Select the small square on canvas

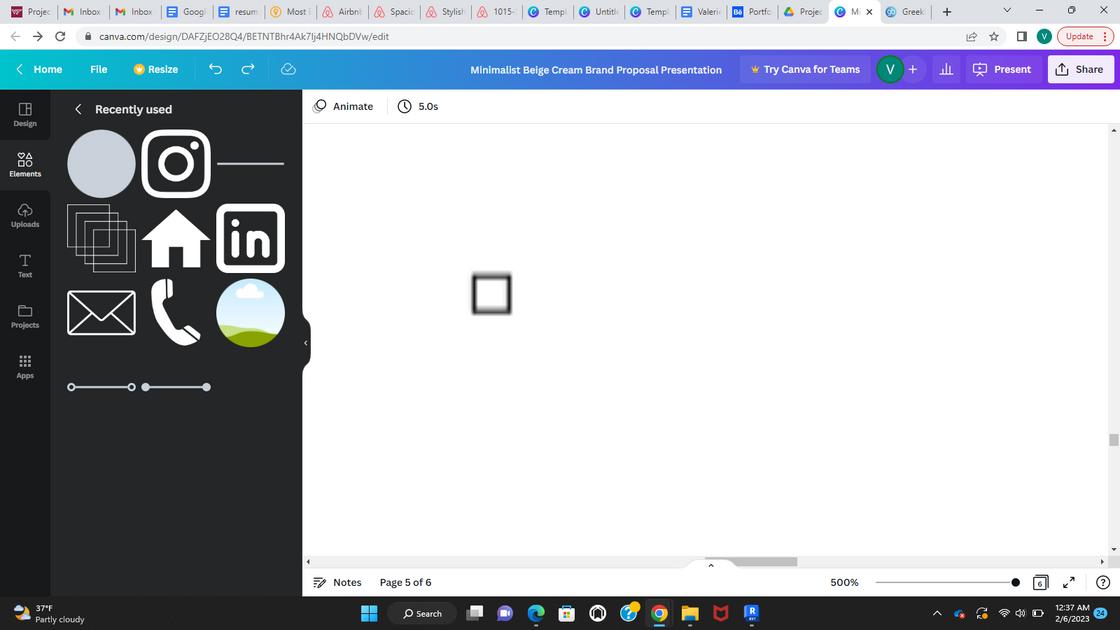pos(491,294)
